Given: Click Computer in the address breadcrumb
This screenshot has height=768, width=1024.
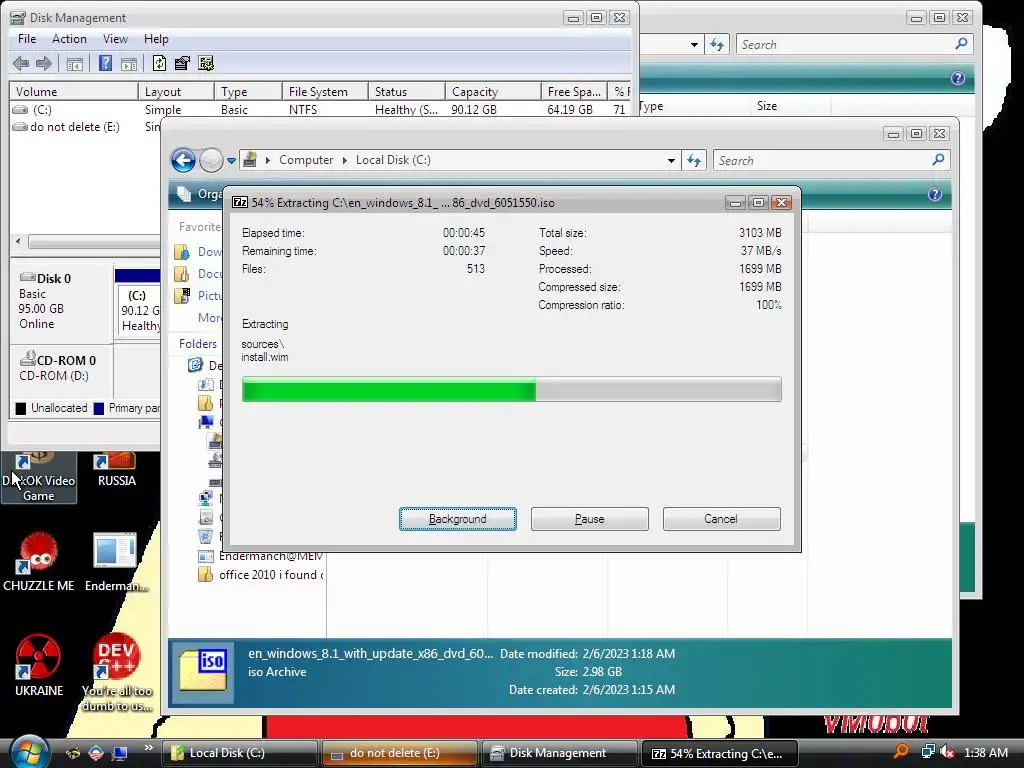Looking at the screenshot, I should point(306,160).
